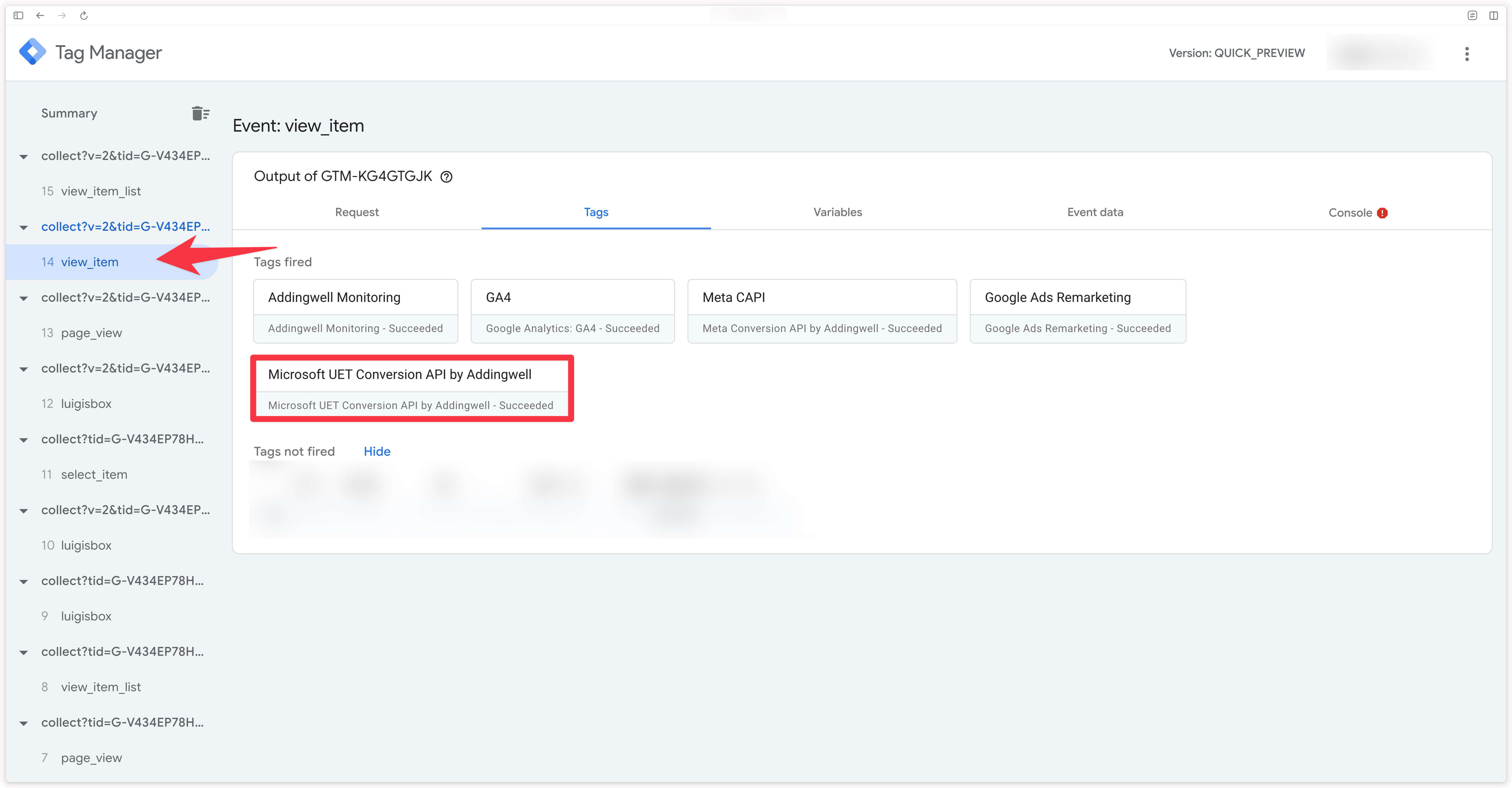Open the three-dot overflow menu
Screen dimensions: 1512x788
click(x=1467, y=54)
